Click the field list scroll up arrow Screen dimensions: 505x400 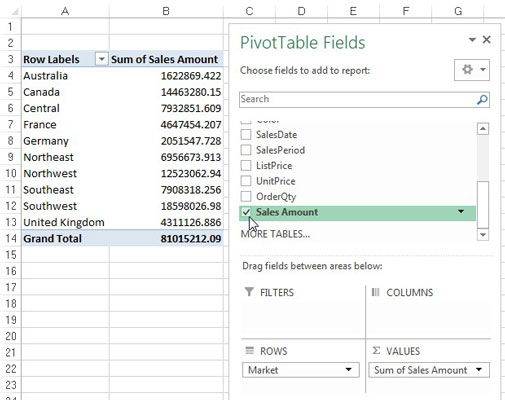pos(483,129)
